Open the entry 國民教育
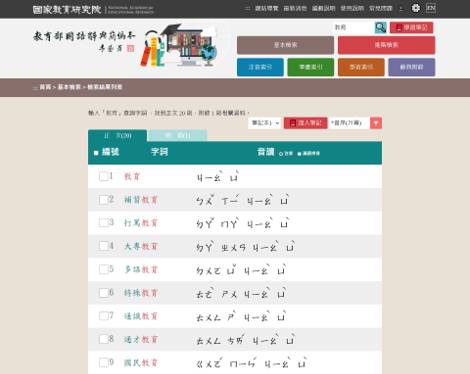Viewport: 470px width, 374px height. tap(141, 363)
